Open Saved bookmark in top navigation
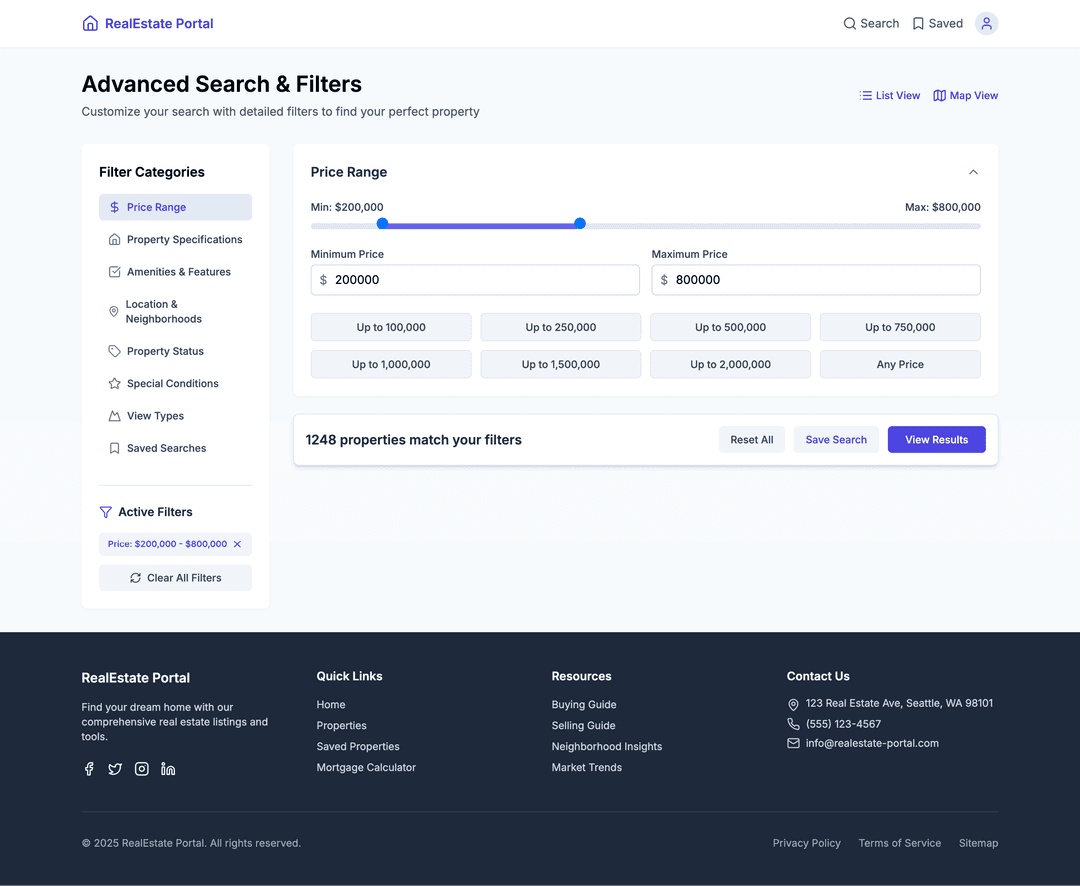This screenshot has width=1080, height=886. pos(937,24)
